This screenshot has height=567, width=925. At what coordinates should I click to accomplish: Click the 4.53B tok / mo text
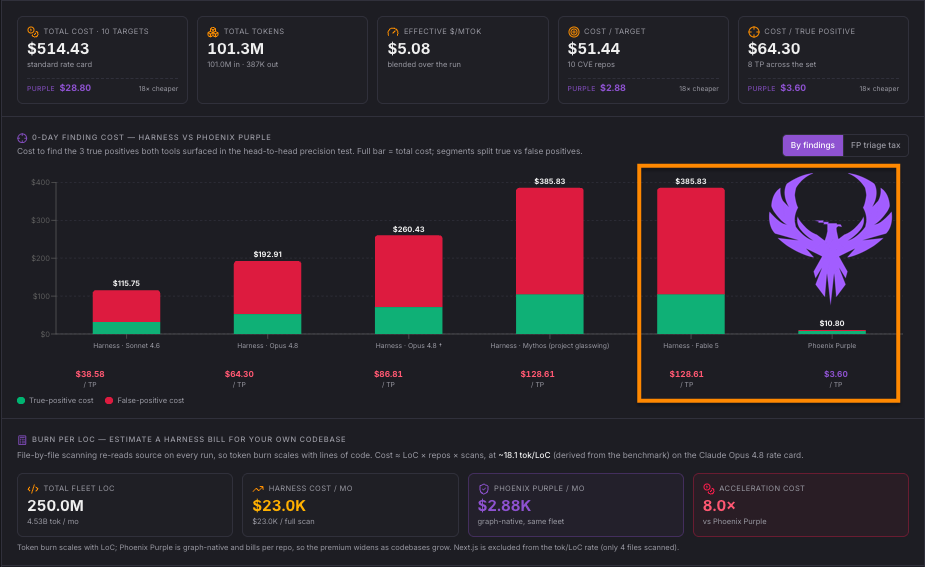pos(53,522)
